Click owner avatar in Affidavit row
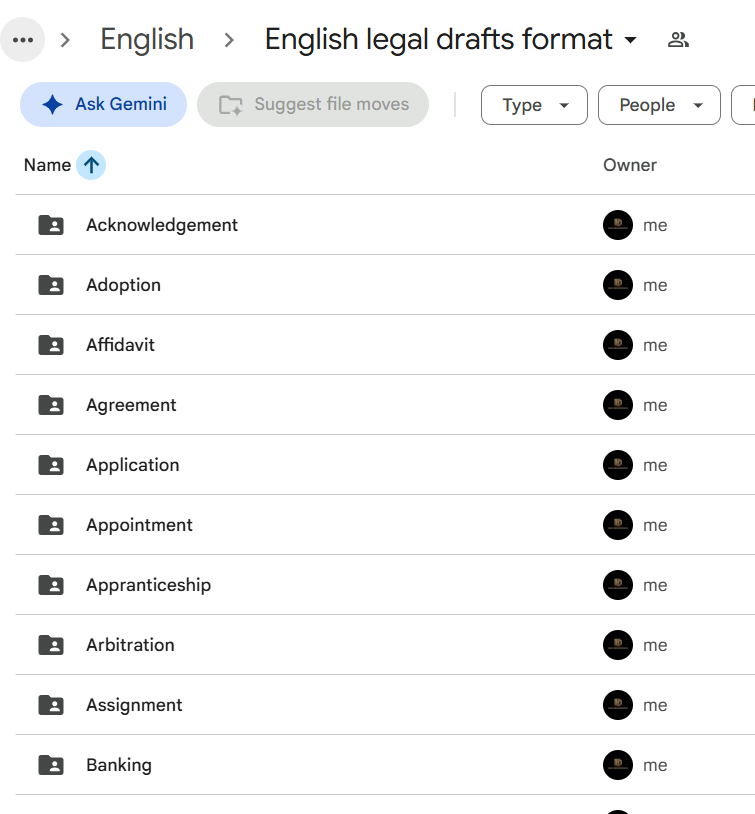This screenshot has height=814, width=755. click(x=618, y=345)
